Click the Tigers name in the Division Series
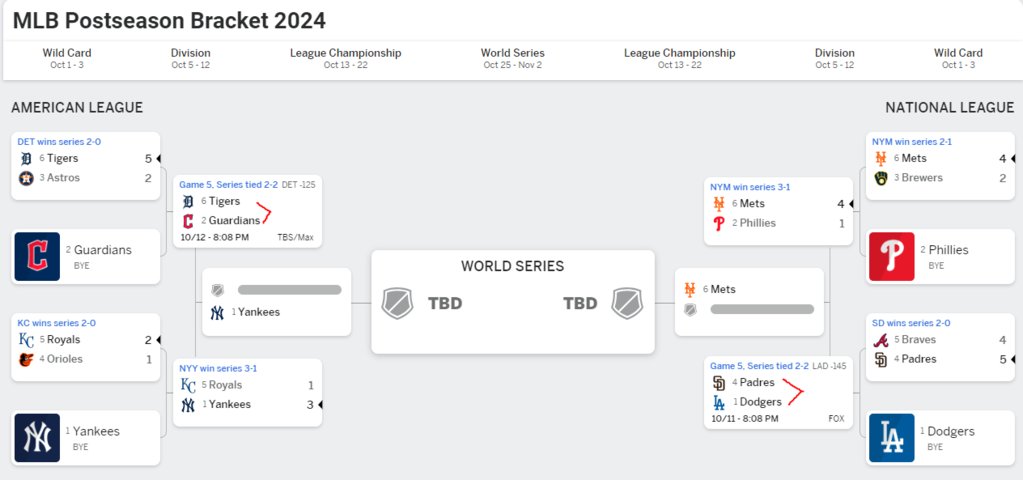The width and height of the screenshot is (1023, 480). click(x=224, y=202)
